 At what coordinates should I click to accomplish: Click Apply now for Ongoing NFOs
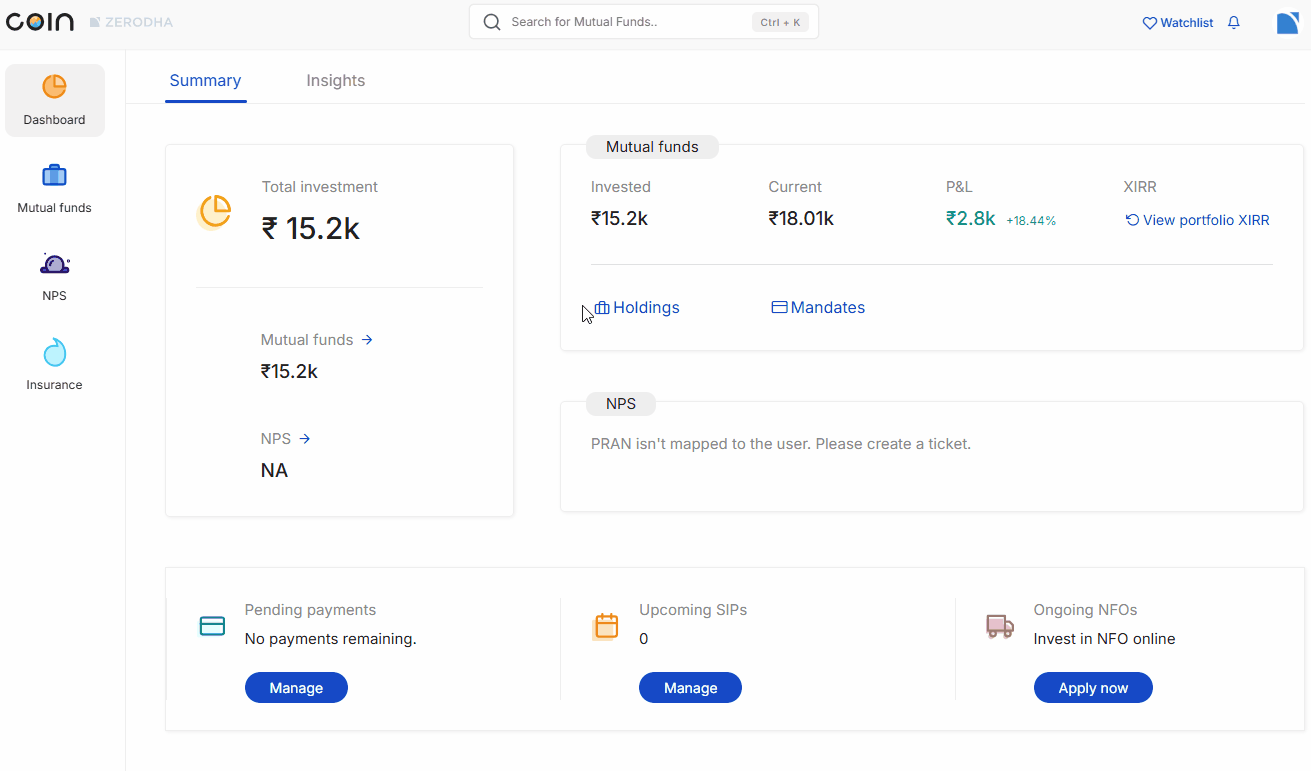coord(1092,688)
